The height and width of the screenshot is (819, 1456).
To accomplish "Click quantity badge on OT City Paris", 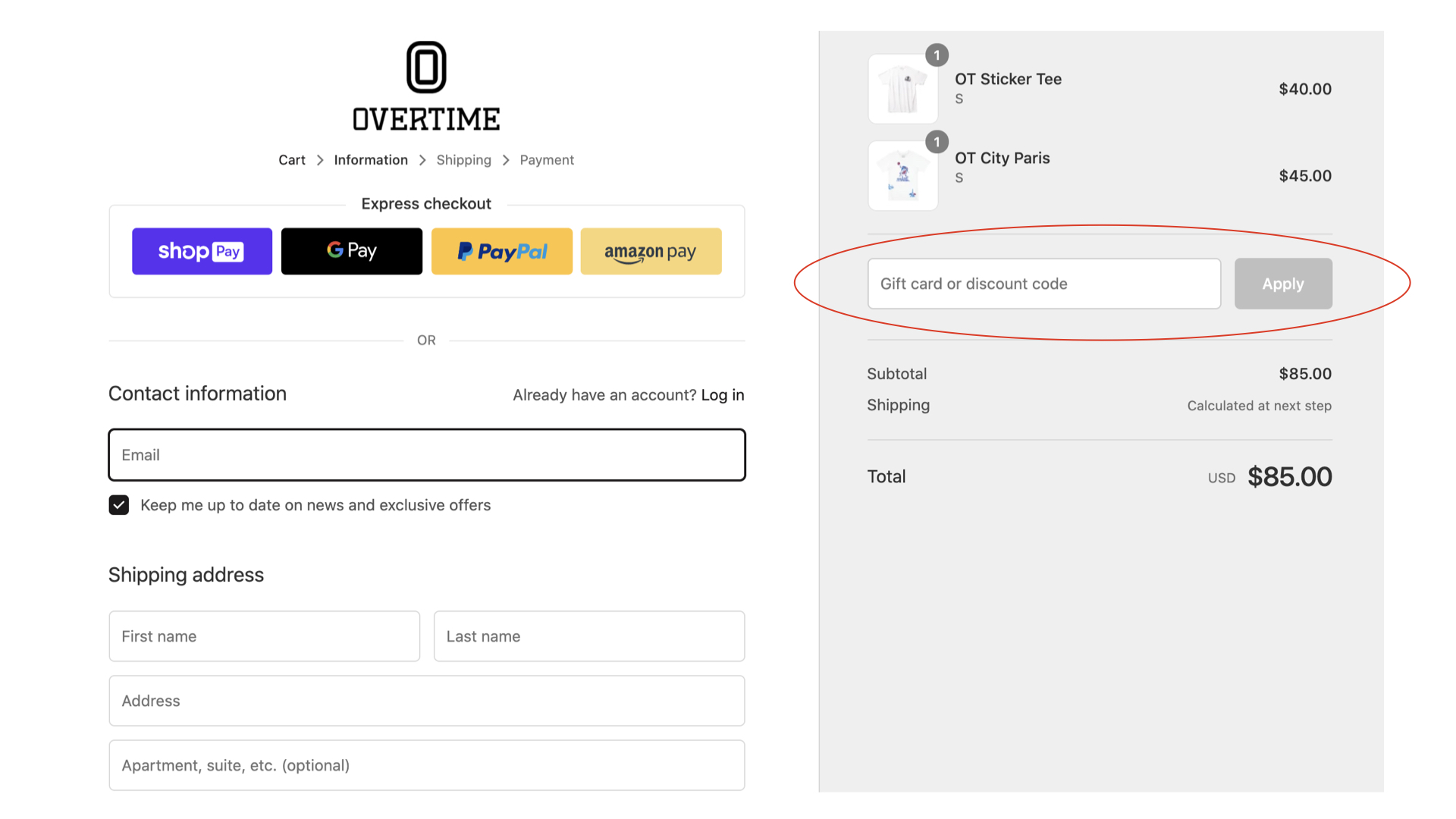I will point(937,142).
